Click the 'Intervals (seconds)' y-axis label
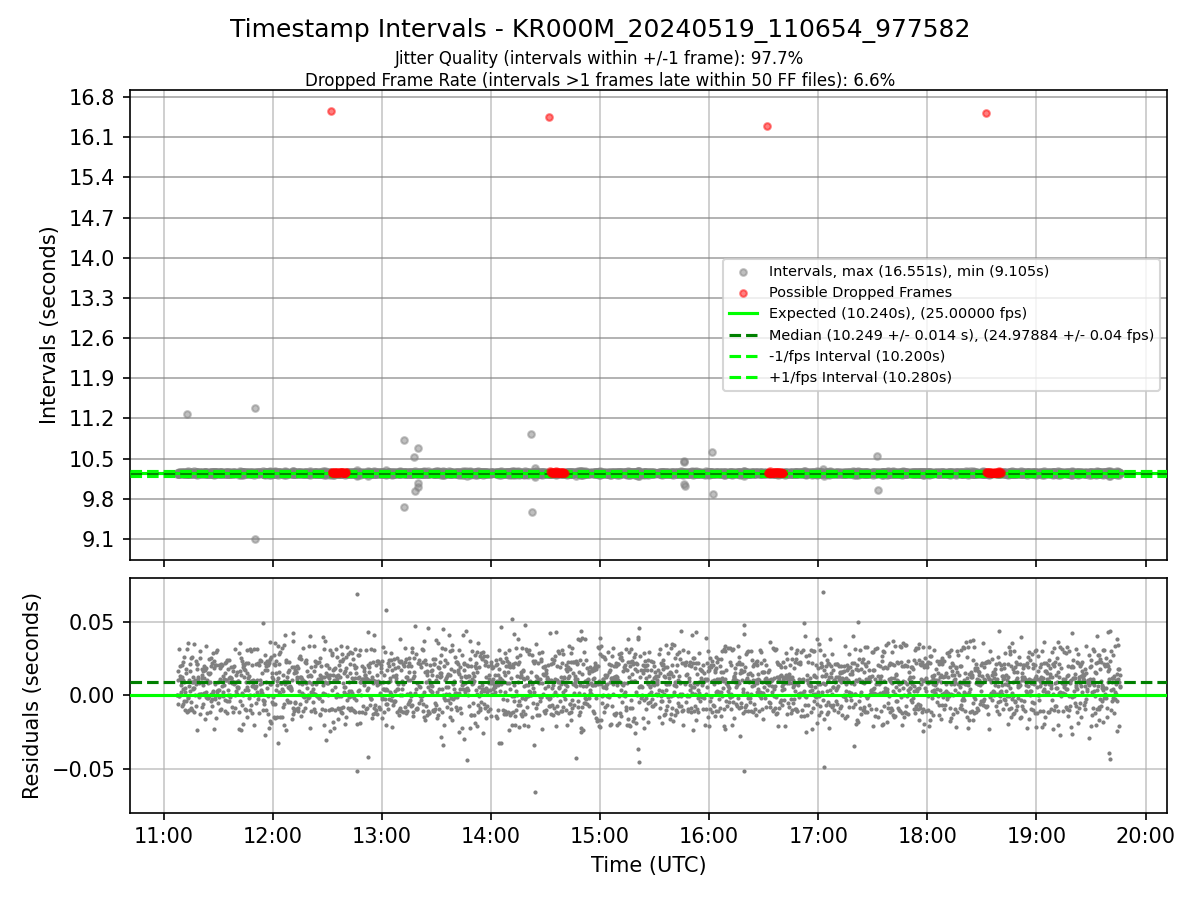Viewport: 1200px width, 900px height. coord(49,325)
